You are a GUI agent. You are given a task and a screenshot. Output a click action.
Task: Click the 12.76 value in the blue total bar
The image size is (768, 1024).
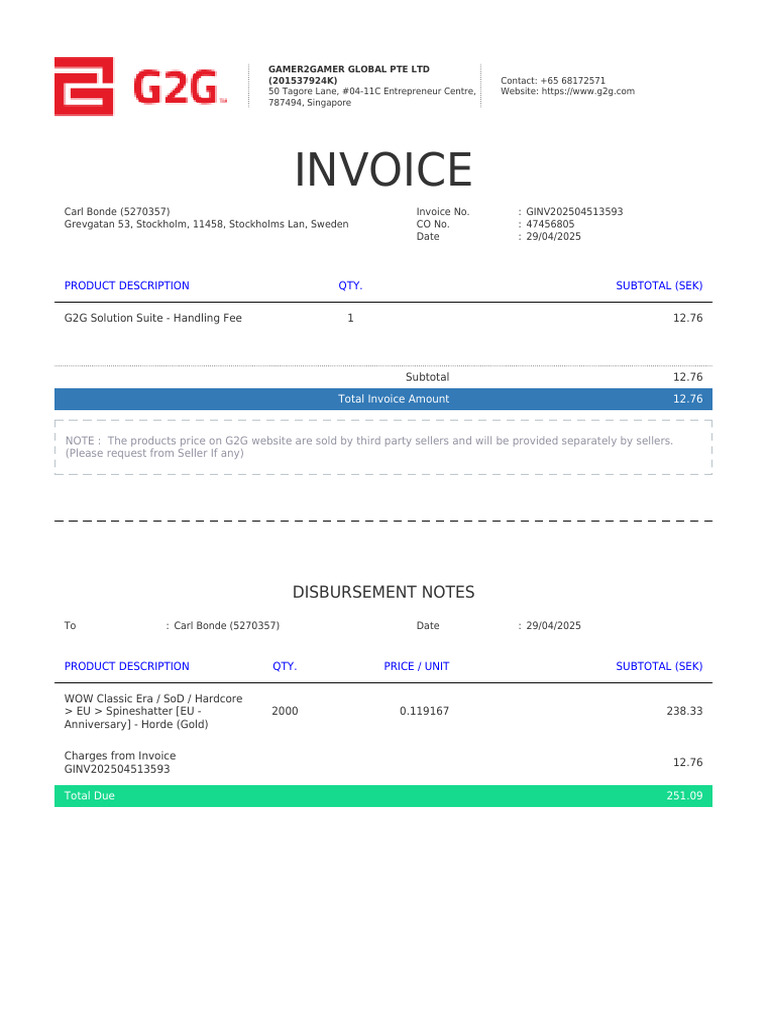point(688,399)
